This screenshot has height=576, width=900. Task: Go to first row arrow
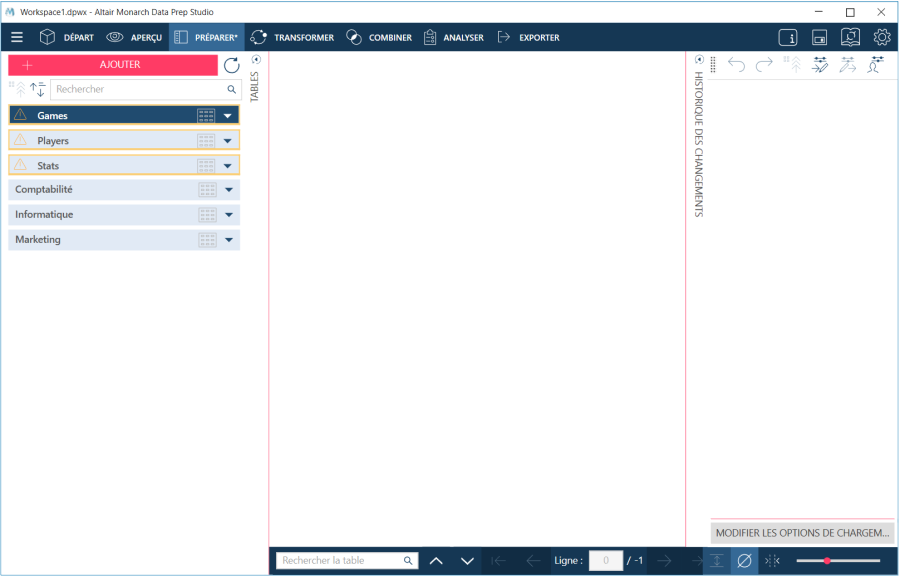[x=498, y=561]
